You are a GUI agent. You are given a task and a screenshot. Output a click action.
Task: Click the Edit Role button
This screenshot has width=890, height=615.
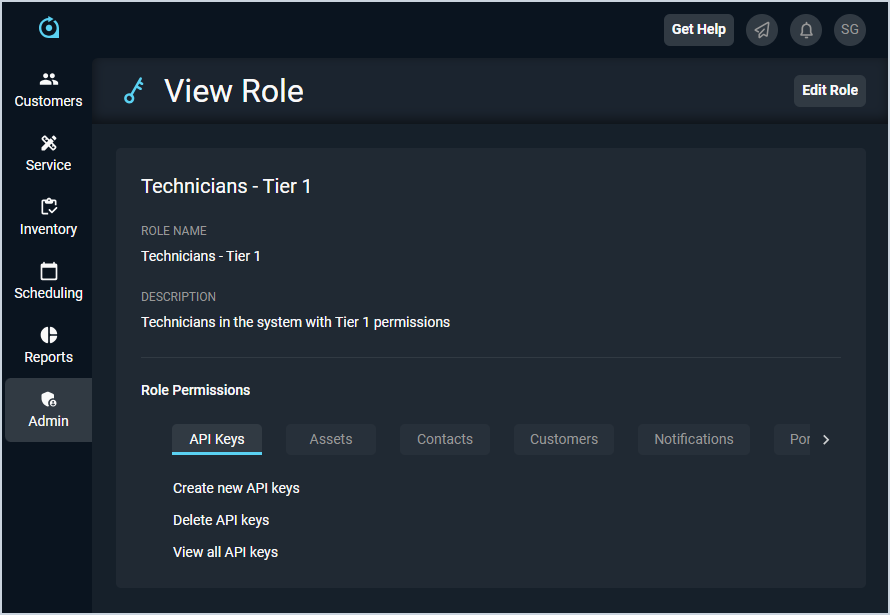pos(830,90)
